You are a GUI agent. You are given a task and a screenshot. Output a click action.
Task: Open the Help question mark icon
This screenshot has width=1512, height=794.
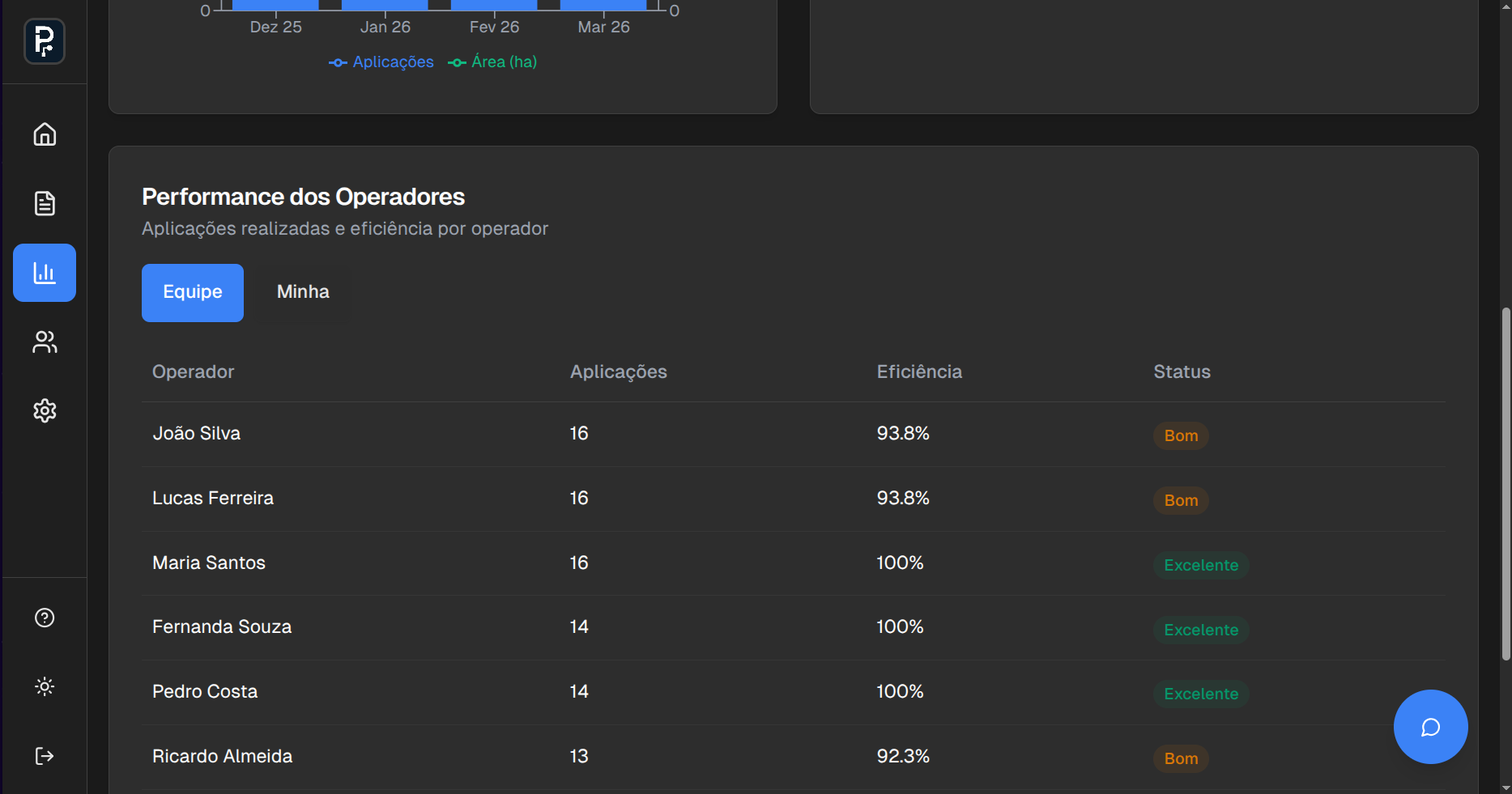(44, 618)
